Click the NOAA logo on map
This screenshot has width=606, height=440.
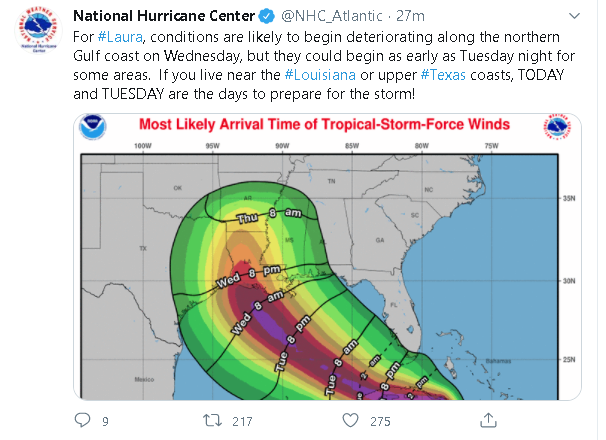tap(93, 127)
